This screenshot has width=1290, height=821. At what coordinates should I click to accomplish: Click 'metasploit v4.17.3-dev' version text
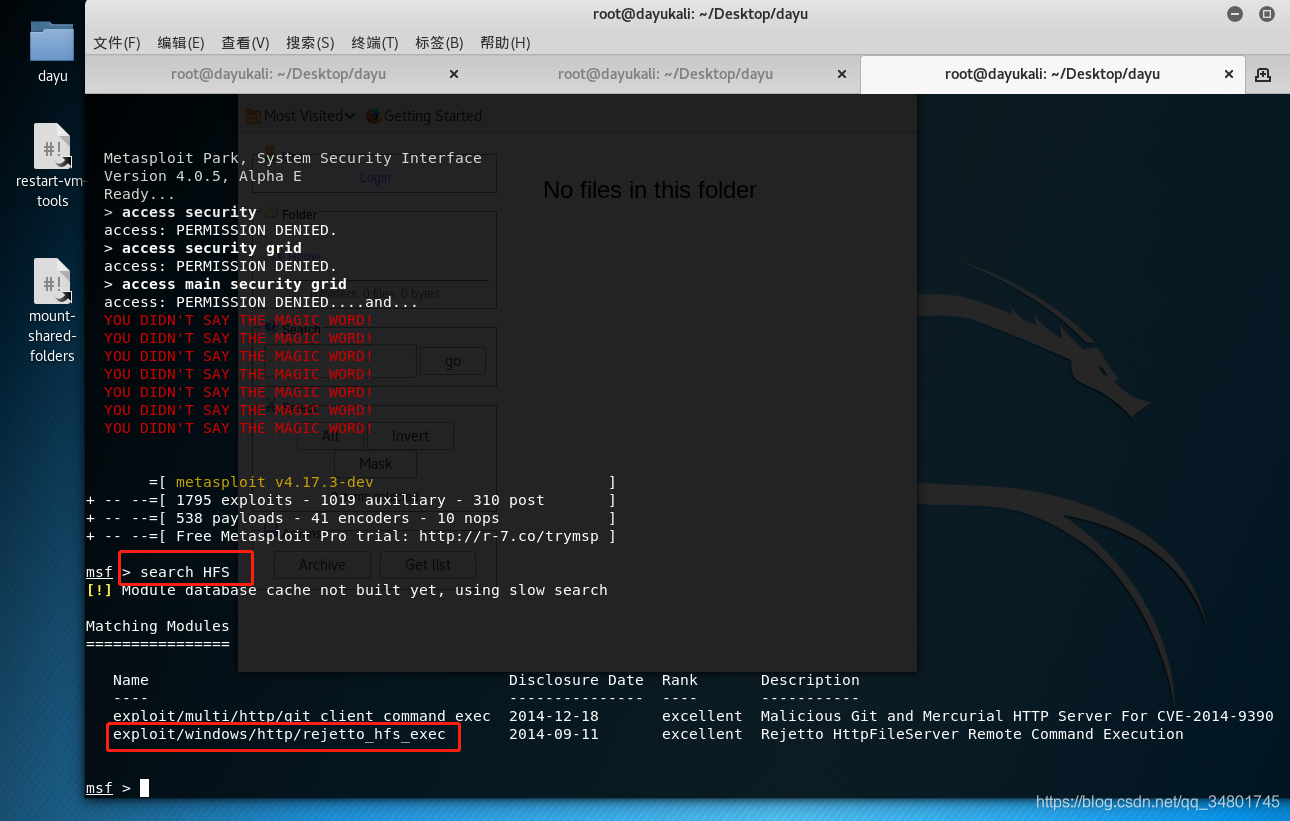(x=275, y=482)
